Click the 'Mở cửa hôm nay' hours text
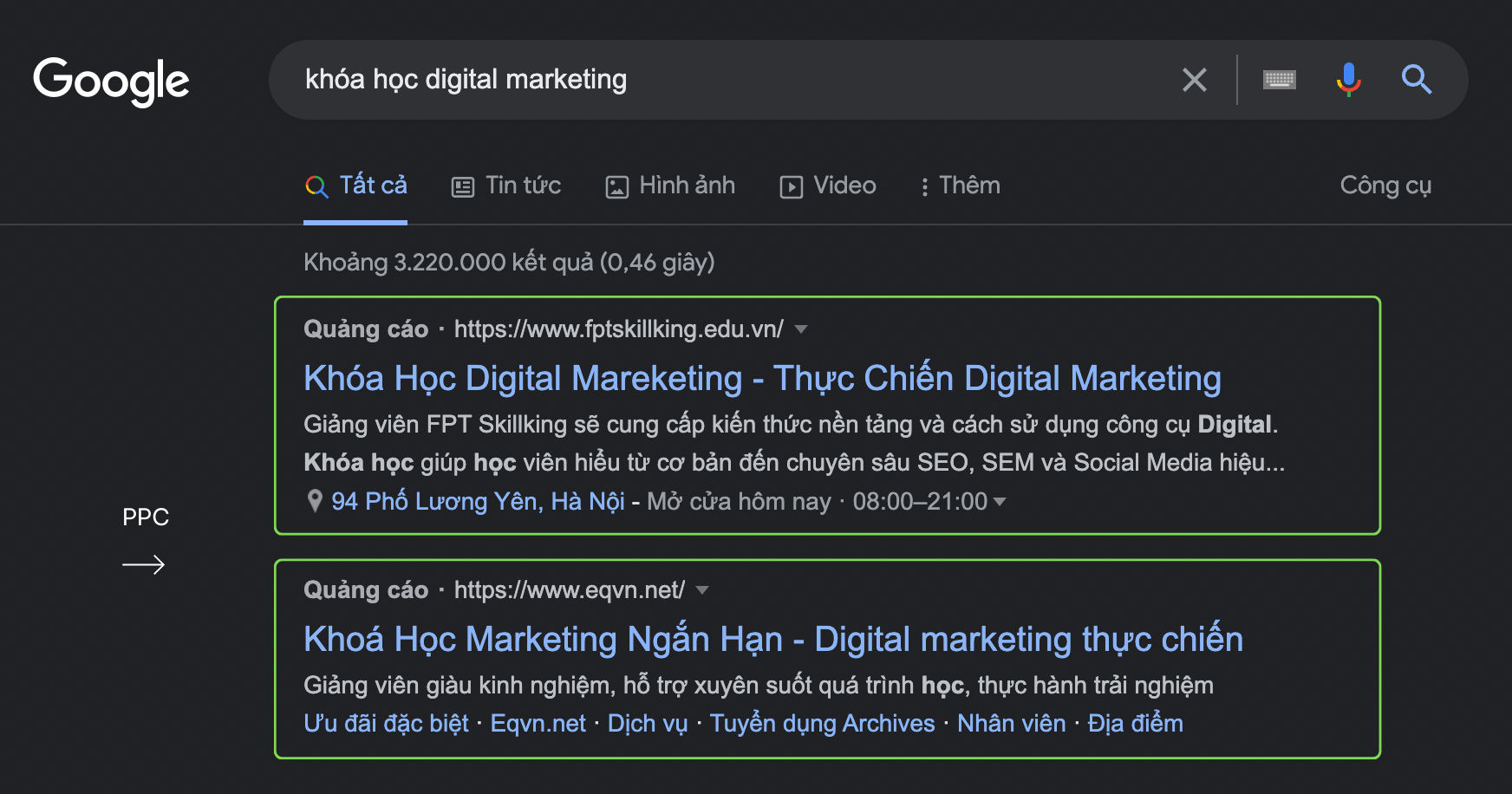This screenshot has height=794, width=1512. click(739, 501)
